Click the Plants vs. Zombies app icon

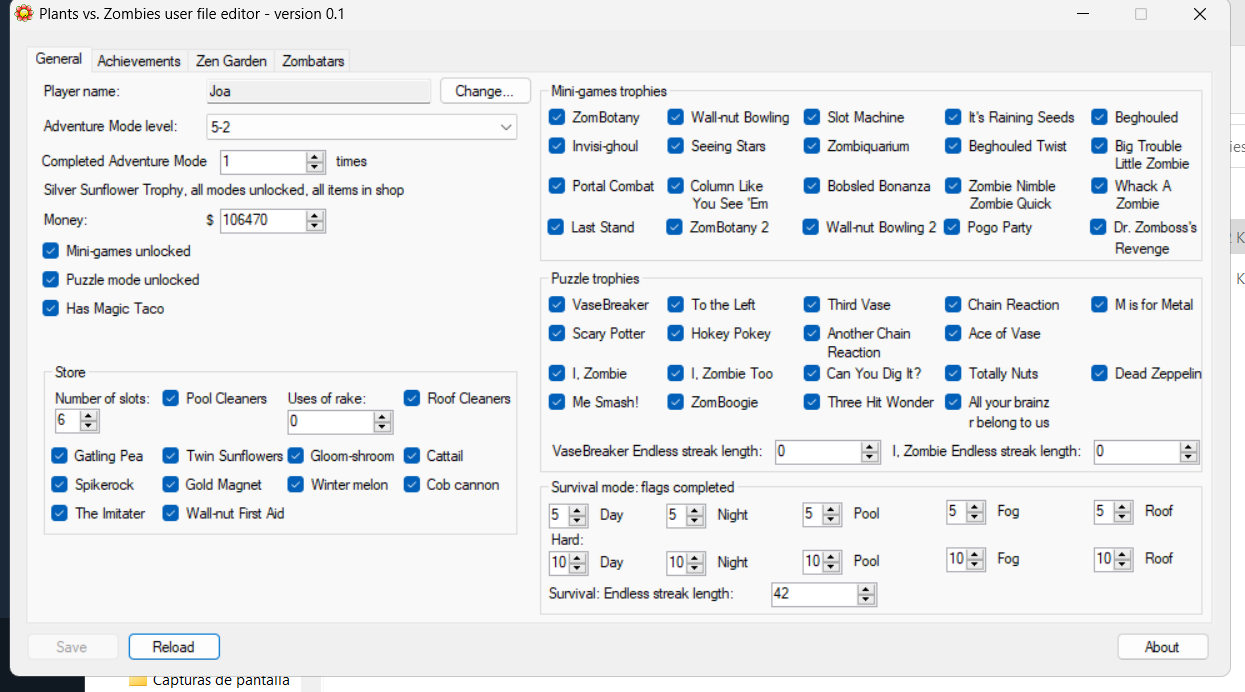21,14
